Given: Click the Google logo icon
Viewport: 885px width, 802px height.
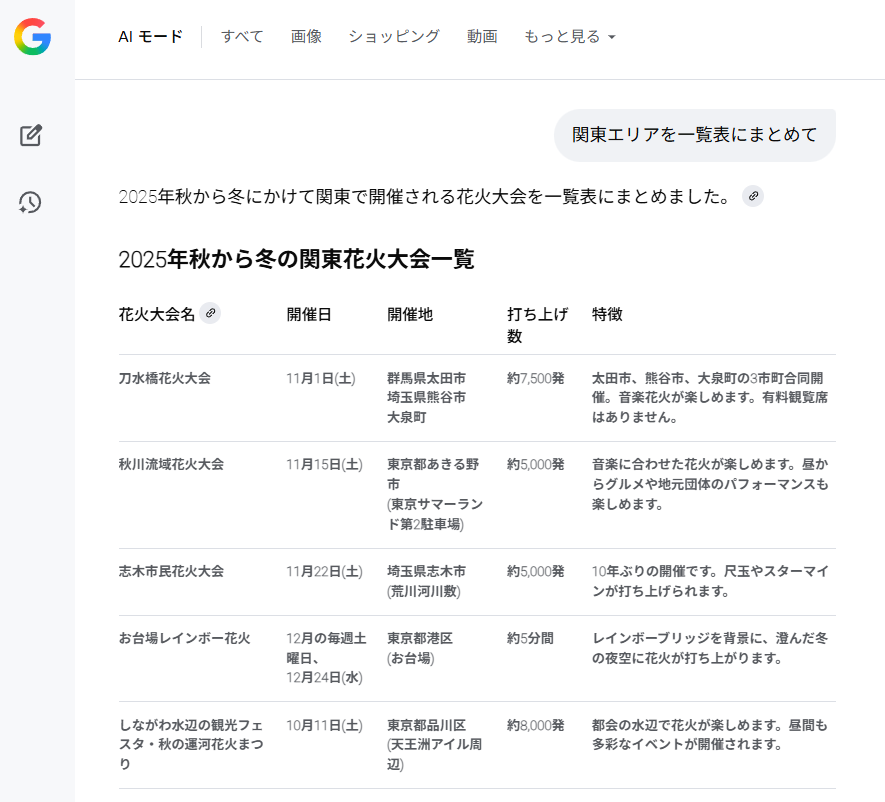Looking at the screenshot, I should click(x=32, y=37).
